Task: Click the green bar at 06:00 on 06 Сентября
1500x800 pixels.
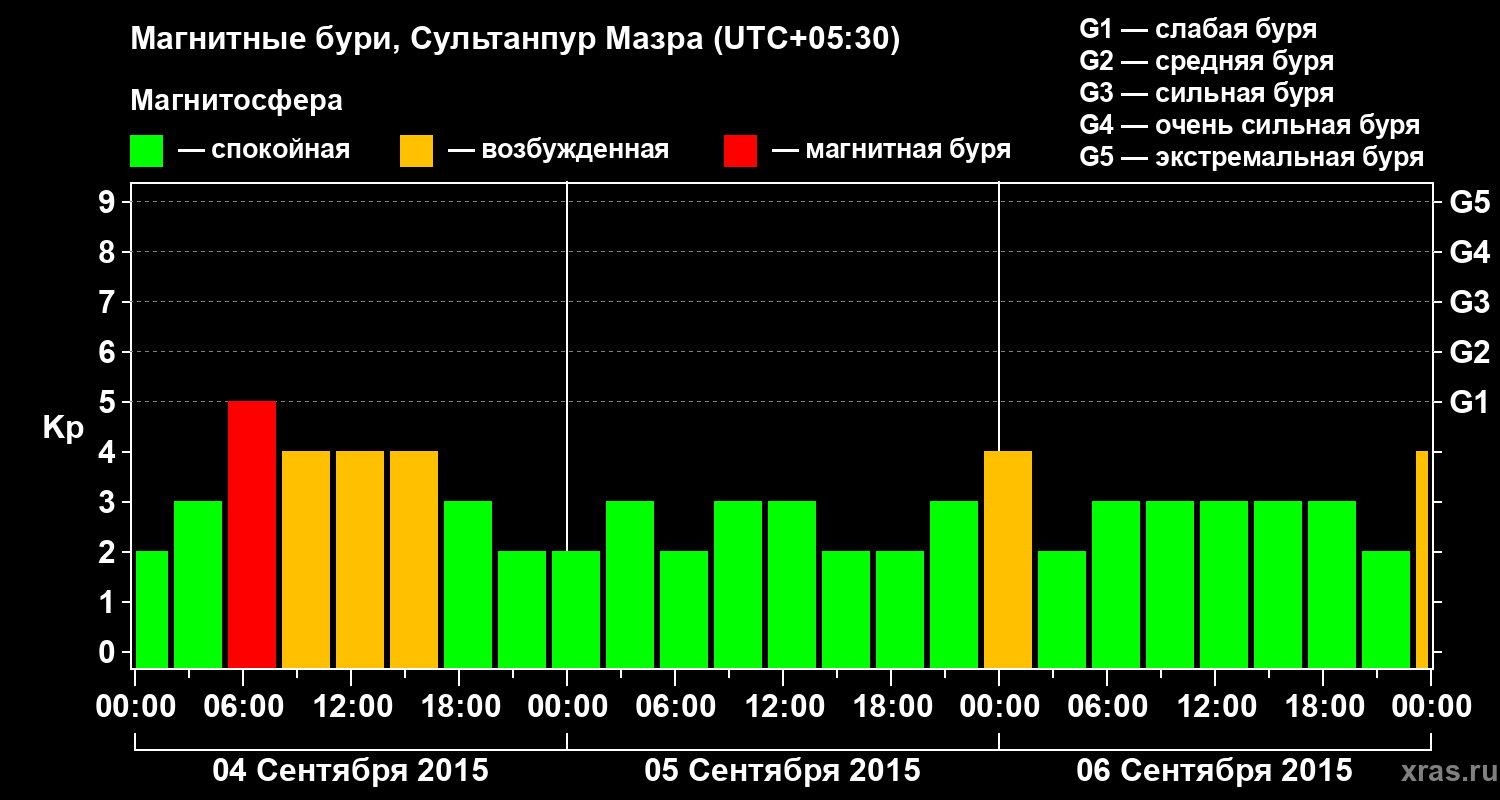Action: (1116, 585)
